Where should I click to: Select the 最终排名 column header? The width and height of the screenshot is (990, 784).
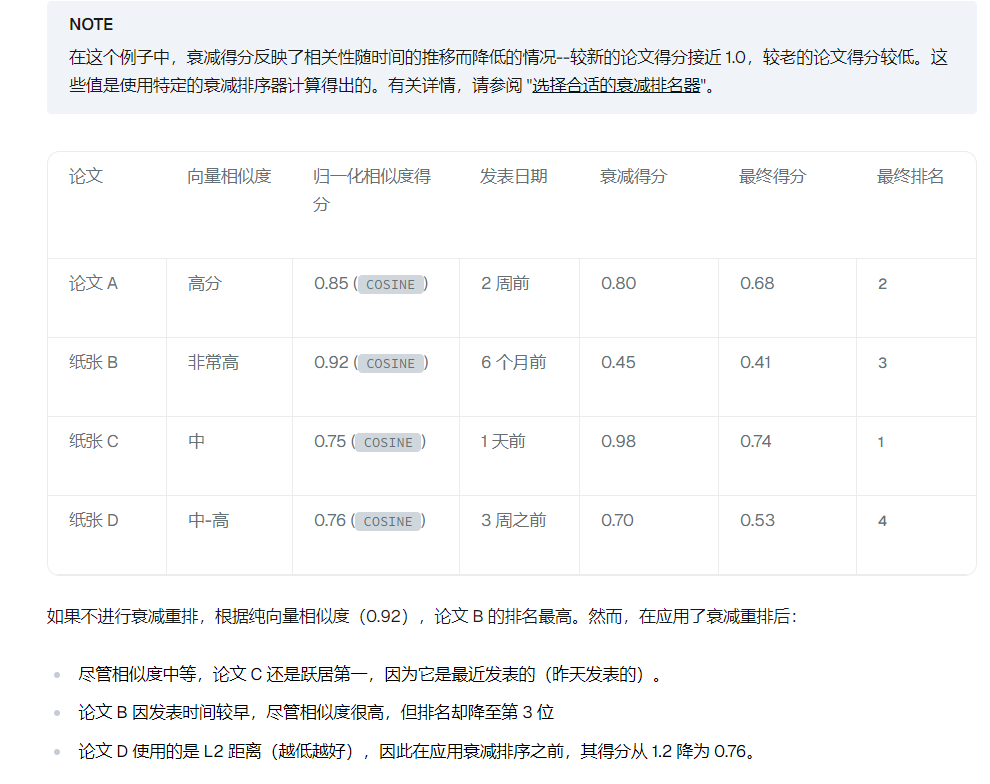[x=910, y=176]
